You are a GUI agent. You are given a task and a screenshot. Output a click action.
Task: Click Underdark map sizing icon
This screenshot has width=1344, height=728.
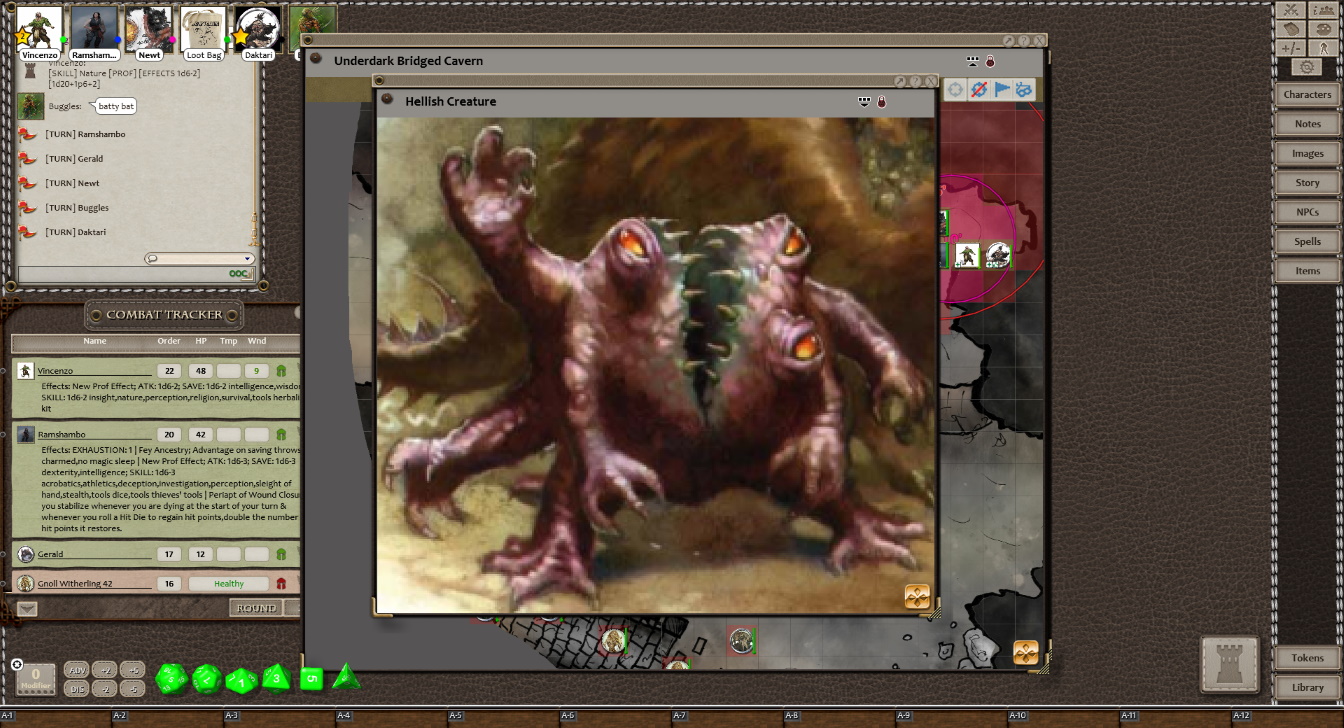pos(1025,653)
